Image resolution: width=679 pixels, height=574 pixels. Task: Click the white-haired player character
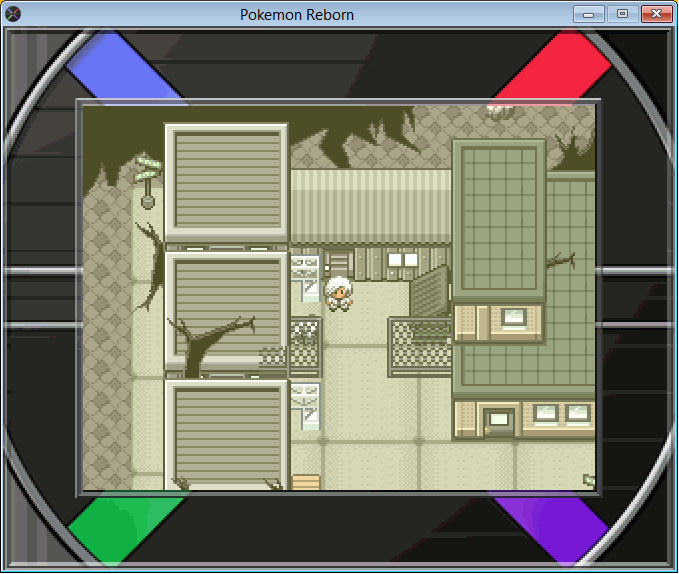tap(339, 294)
